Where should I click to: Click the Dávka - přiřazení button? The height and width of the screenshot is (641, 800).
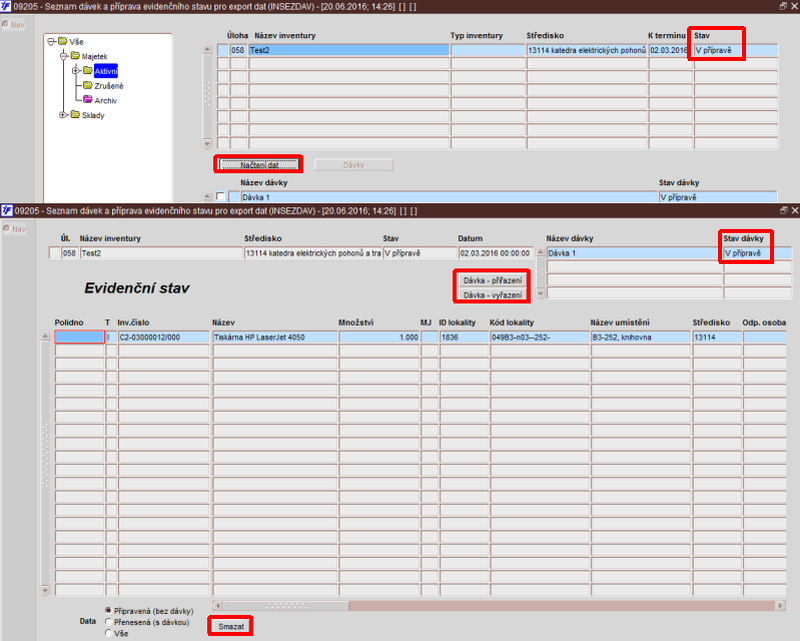tap(492, 280)
